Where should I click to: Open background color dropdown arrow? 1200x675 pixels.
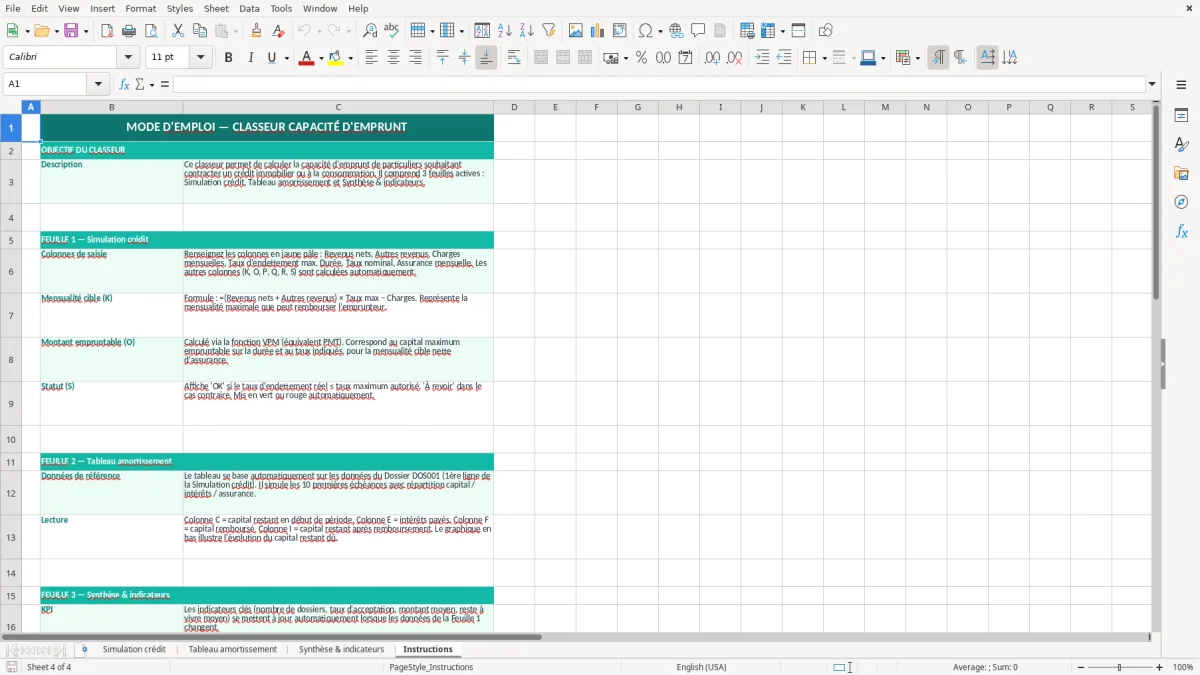click(350, 58)
